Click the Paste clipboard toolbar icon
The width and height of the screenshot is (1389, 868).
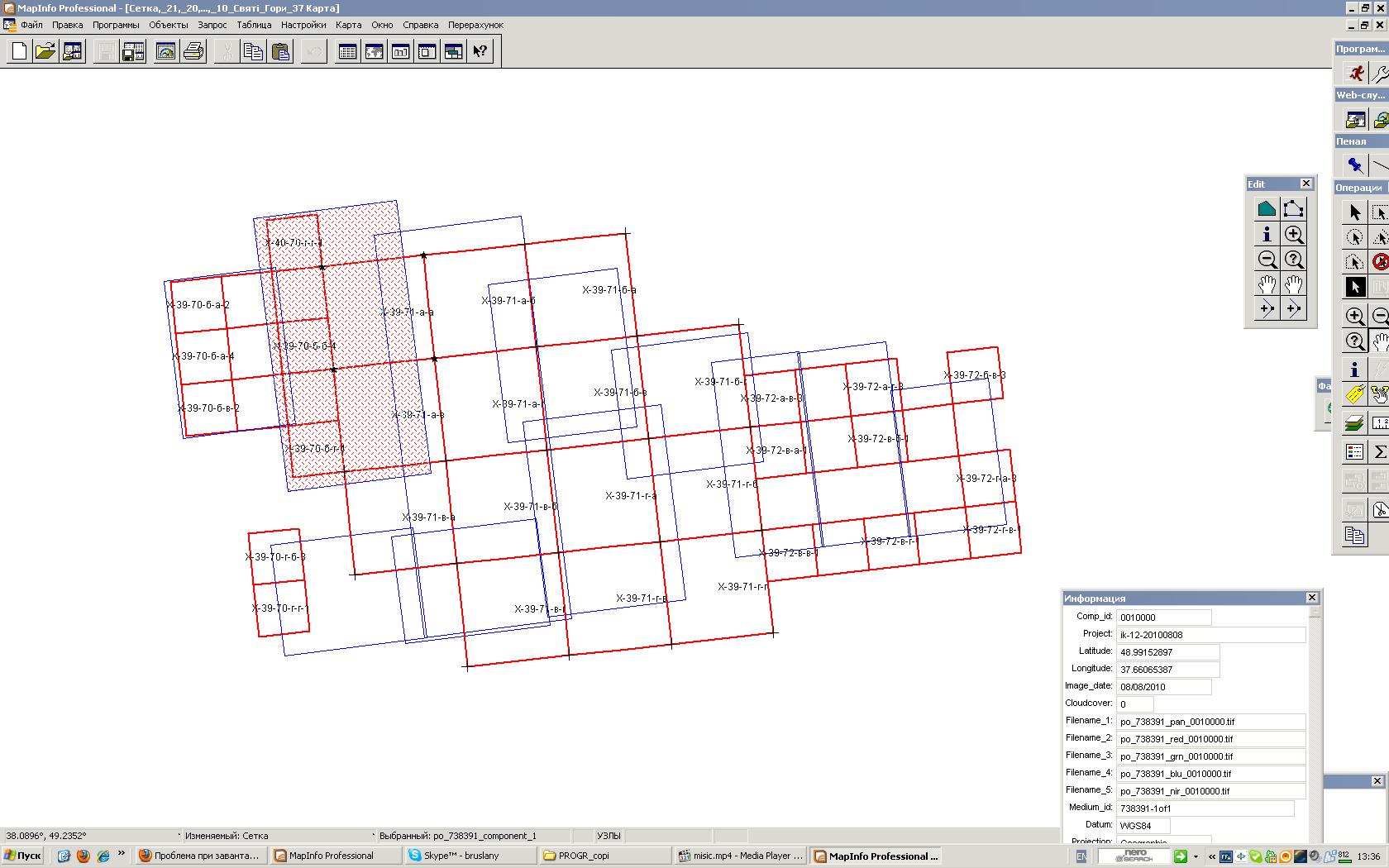point(281,51)
